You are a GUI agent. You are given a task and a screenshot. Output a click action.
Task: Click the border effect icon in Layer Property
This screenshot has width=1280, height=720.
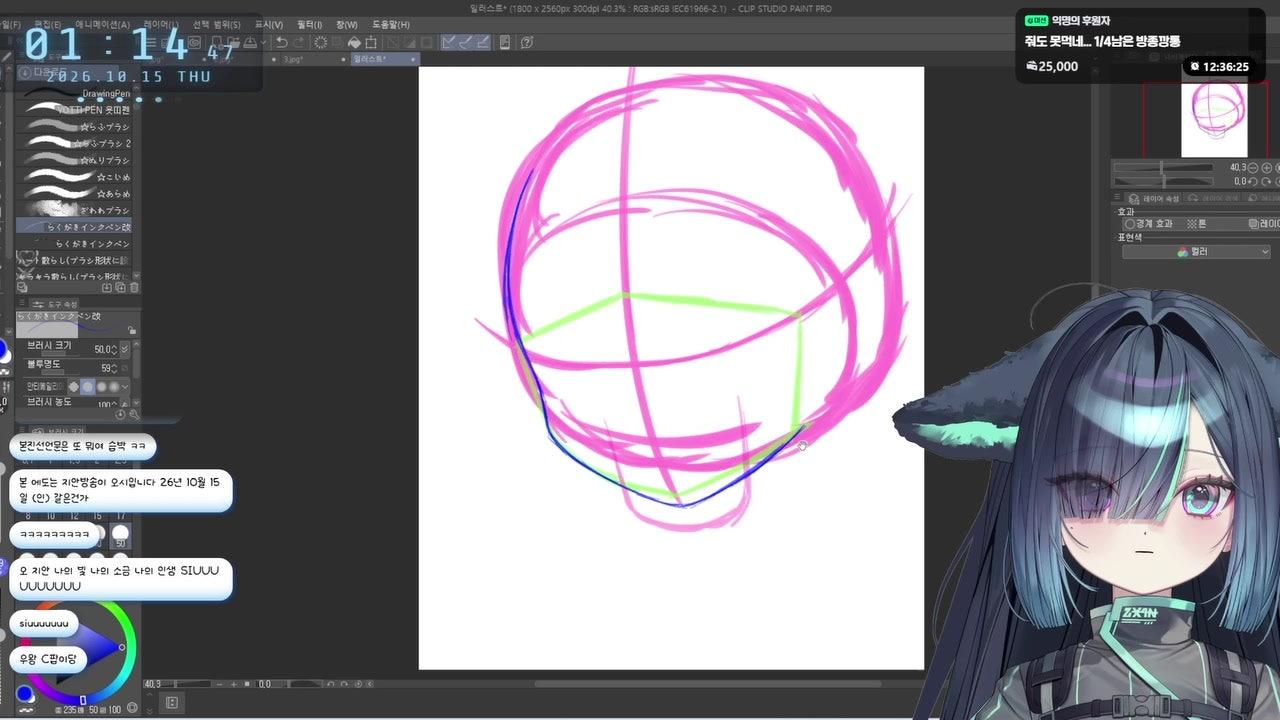(1130, 224)
